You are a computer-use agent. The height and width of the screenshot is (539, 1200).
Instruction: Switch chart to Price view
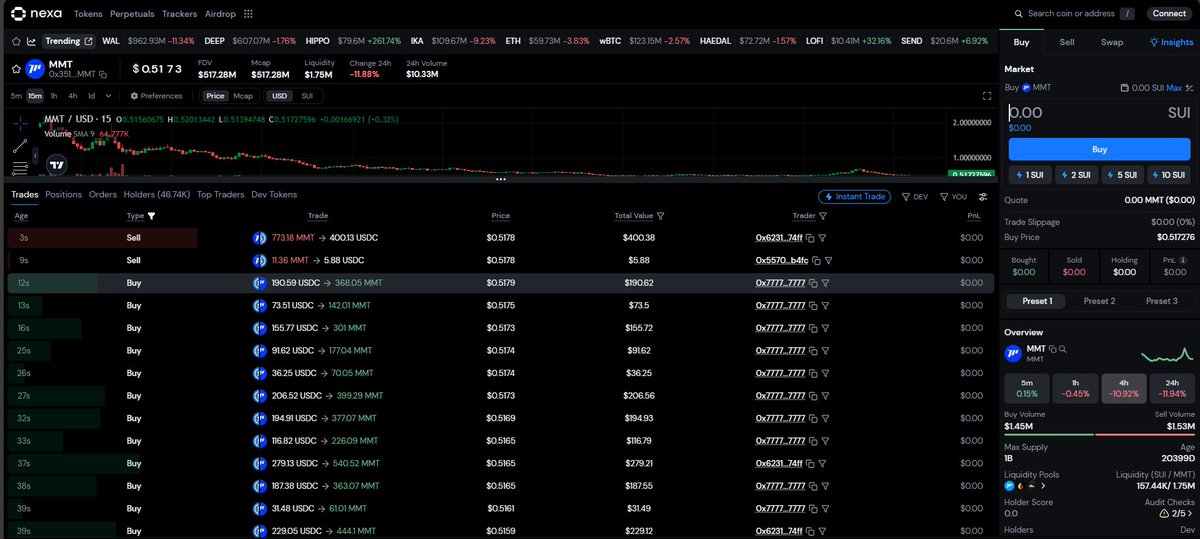click(x=215, y=96)
